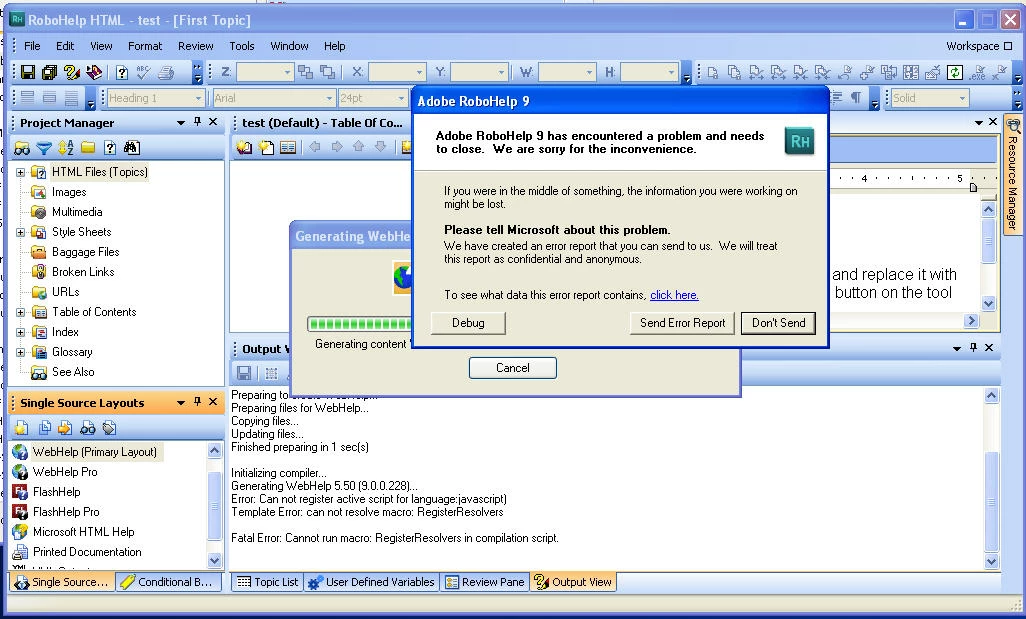Click the Don't Send button
Image resolution: width=1026 pixels, height=619 pixels.
[x=778, y=323]
